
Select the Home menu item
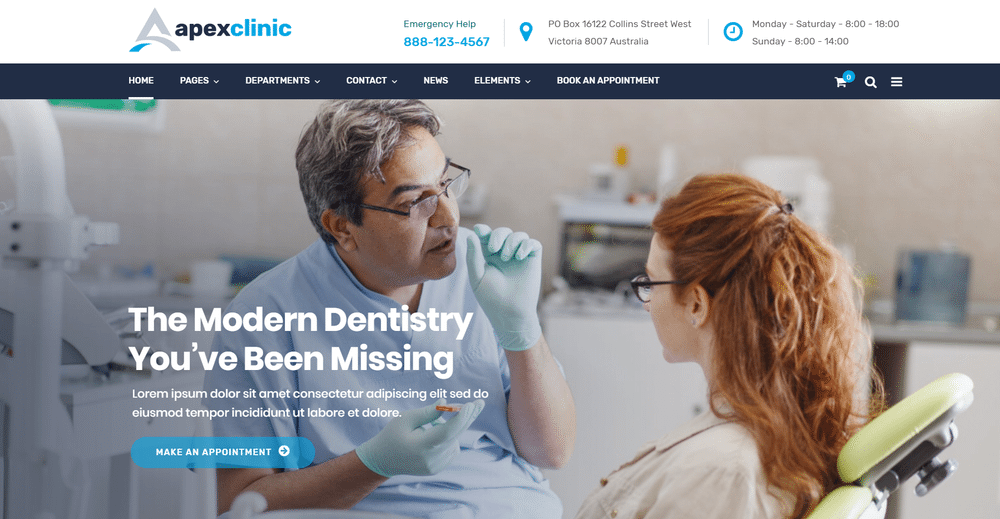point(141,80)
